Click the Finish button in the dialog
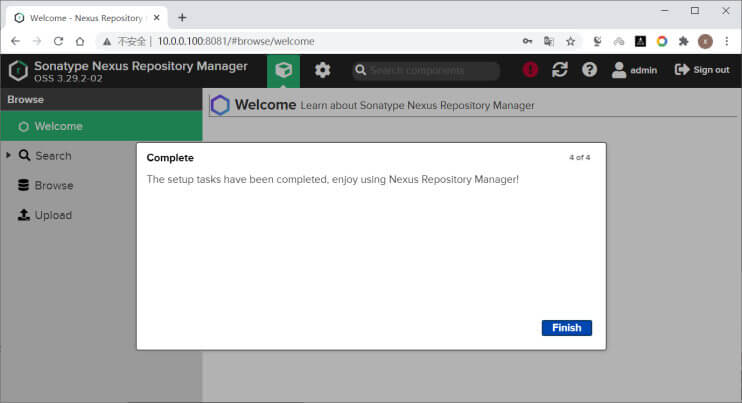This screenshot has width=742, height=403. click(x=566, y=328)
